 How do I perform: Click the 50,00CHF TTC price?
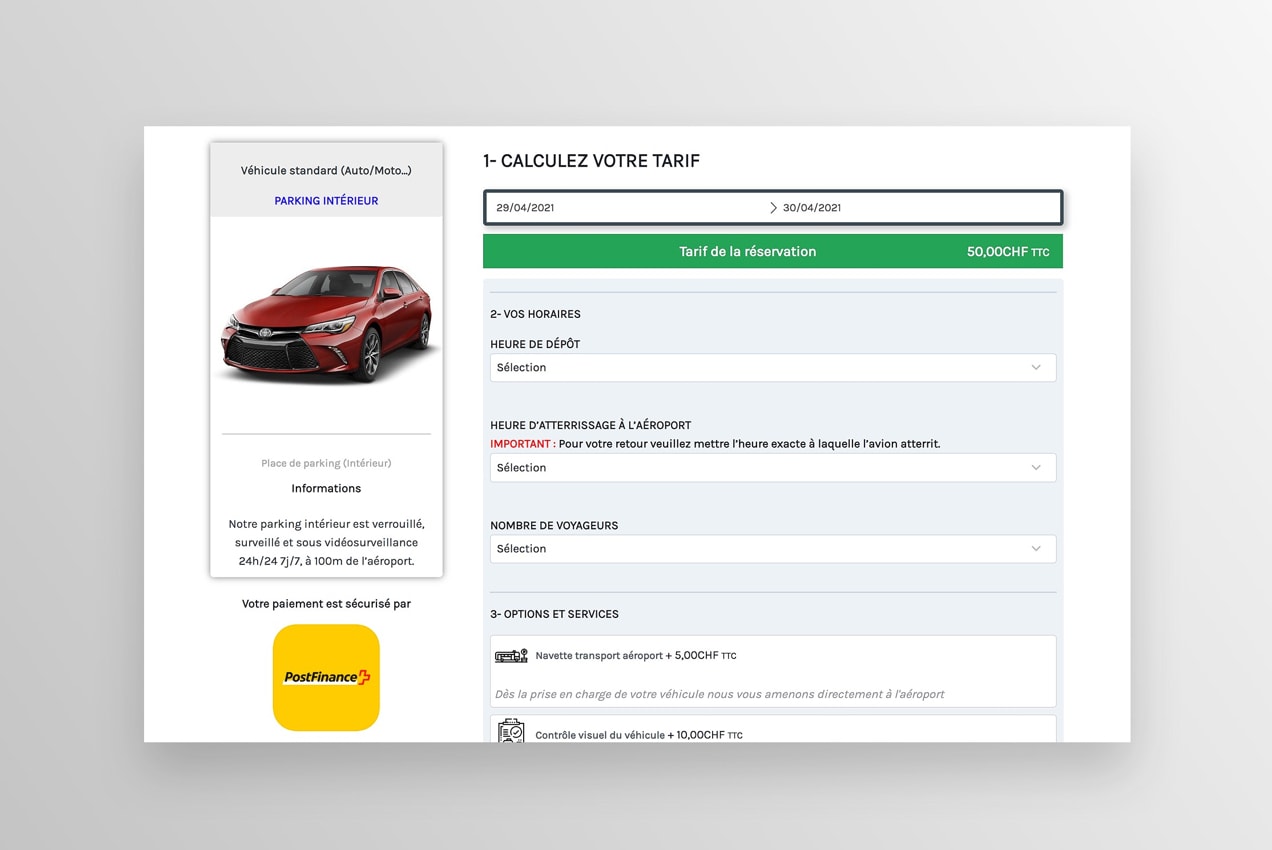click(1007, 252)
